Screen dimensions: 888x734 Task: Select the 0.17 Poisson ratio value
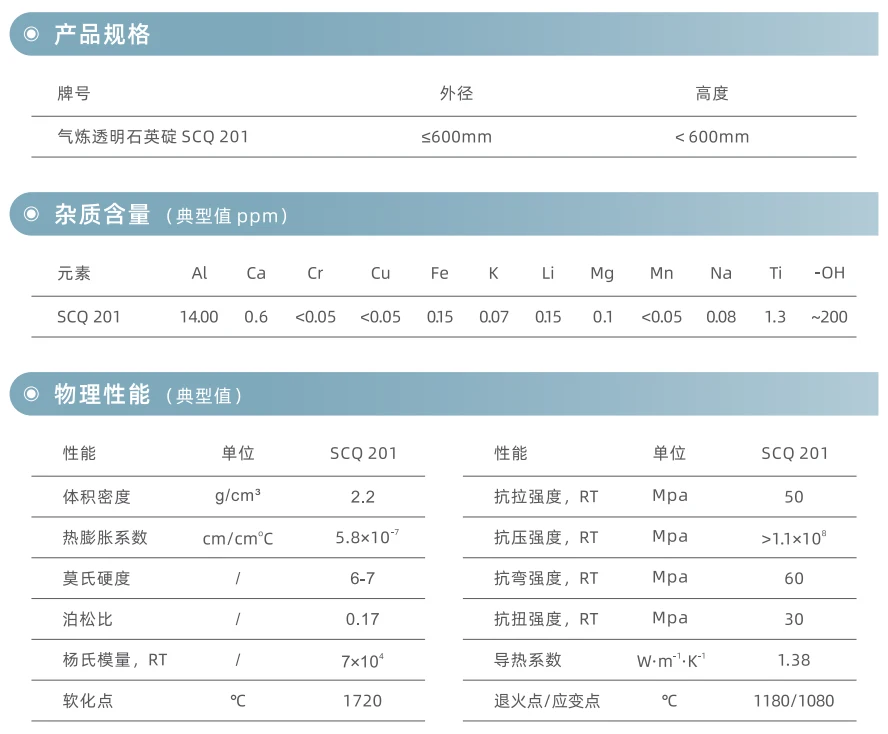click(362, 619)
